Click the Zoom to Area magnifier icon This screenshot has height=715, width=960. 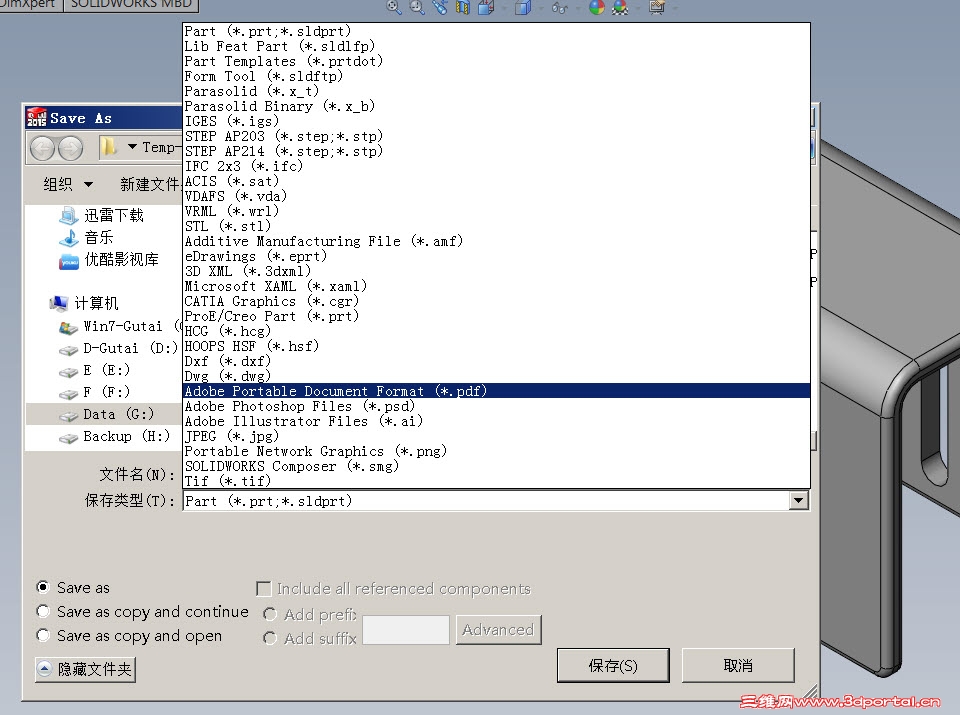pos(417,7)
